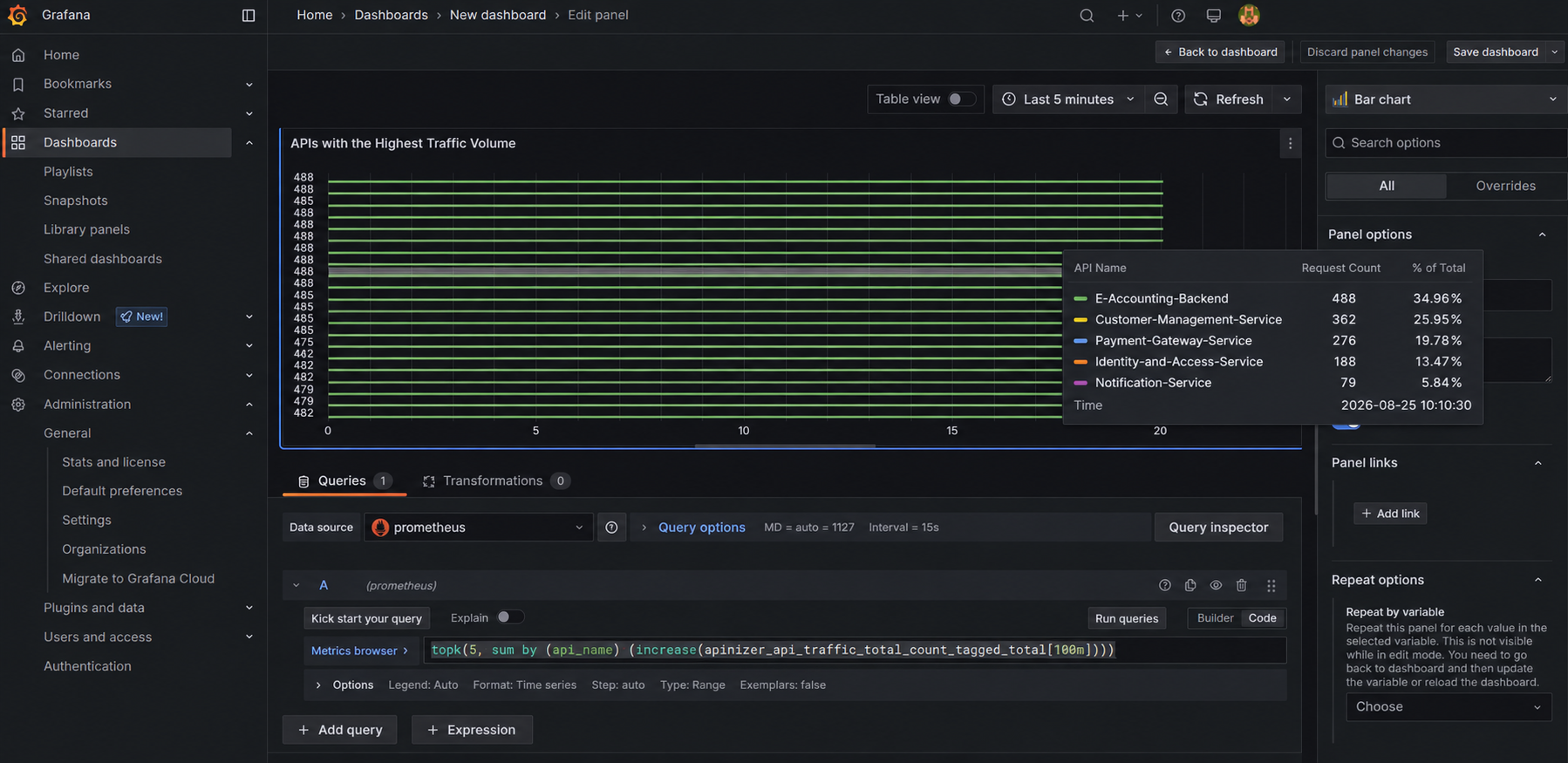The image size is (1568, 763).
Task: Click the Save dashboard button
Action: pos(1496,52)
